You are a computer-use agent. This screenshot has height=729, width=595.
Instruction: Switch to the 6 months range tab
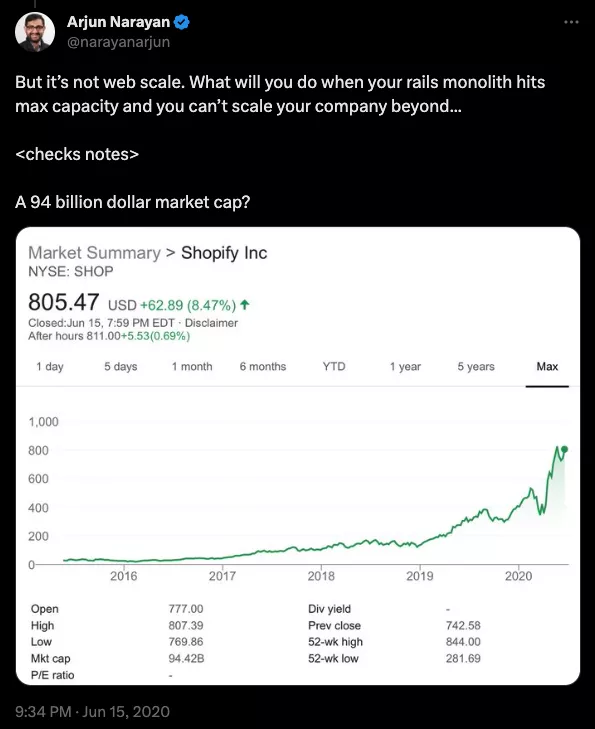[x=263, y=366]
